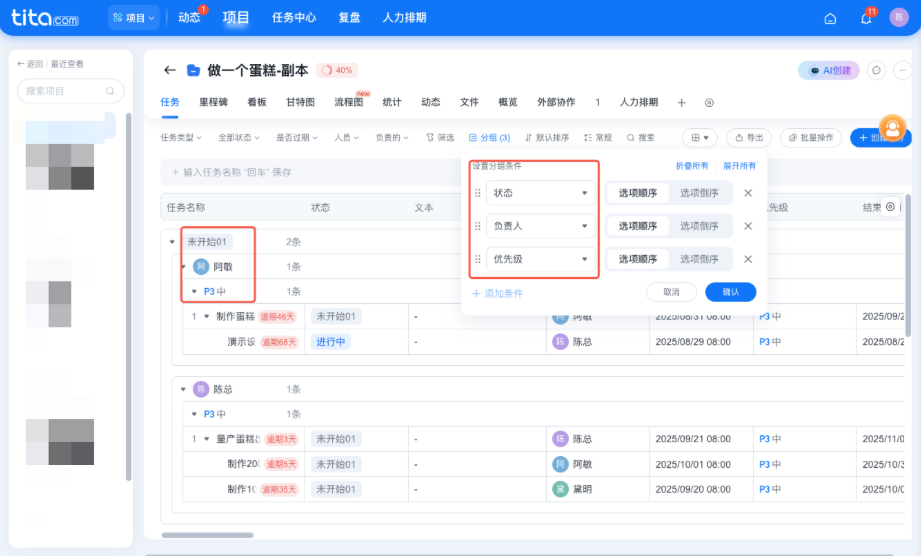Open 分组 (3) grouping tool
Image resolution: width=921 pixels, height=556 pixels.
click(x=489, y=137)
